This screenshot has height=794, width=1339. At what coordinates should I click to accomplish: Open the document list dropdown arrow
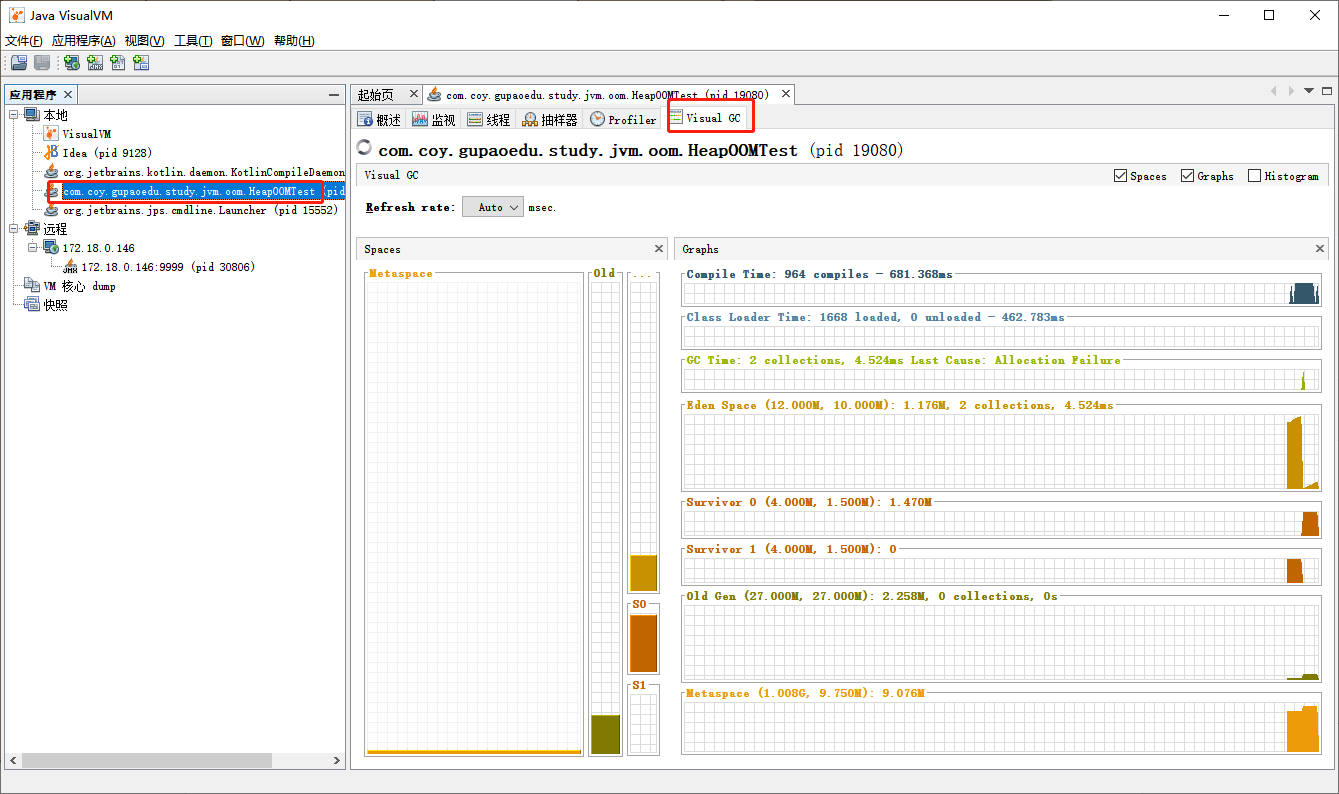1308,91
